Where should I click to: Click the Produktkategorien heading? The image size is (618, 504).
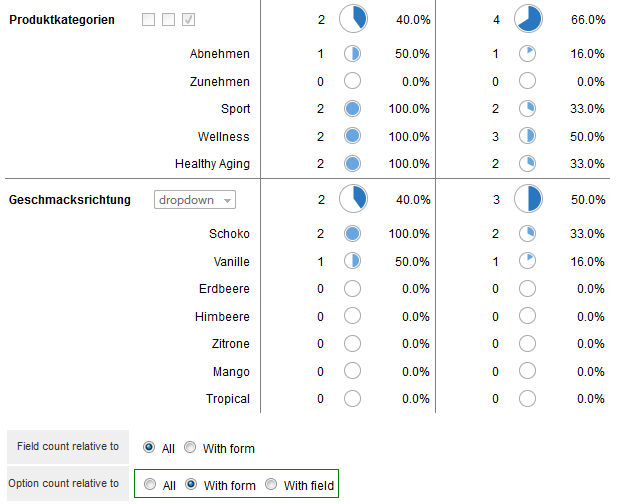click(62, 20)
